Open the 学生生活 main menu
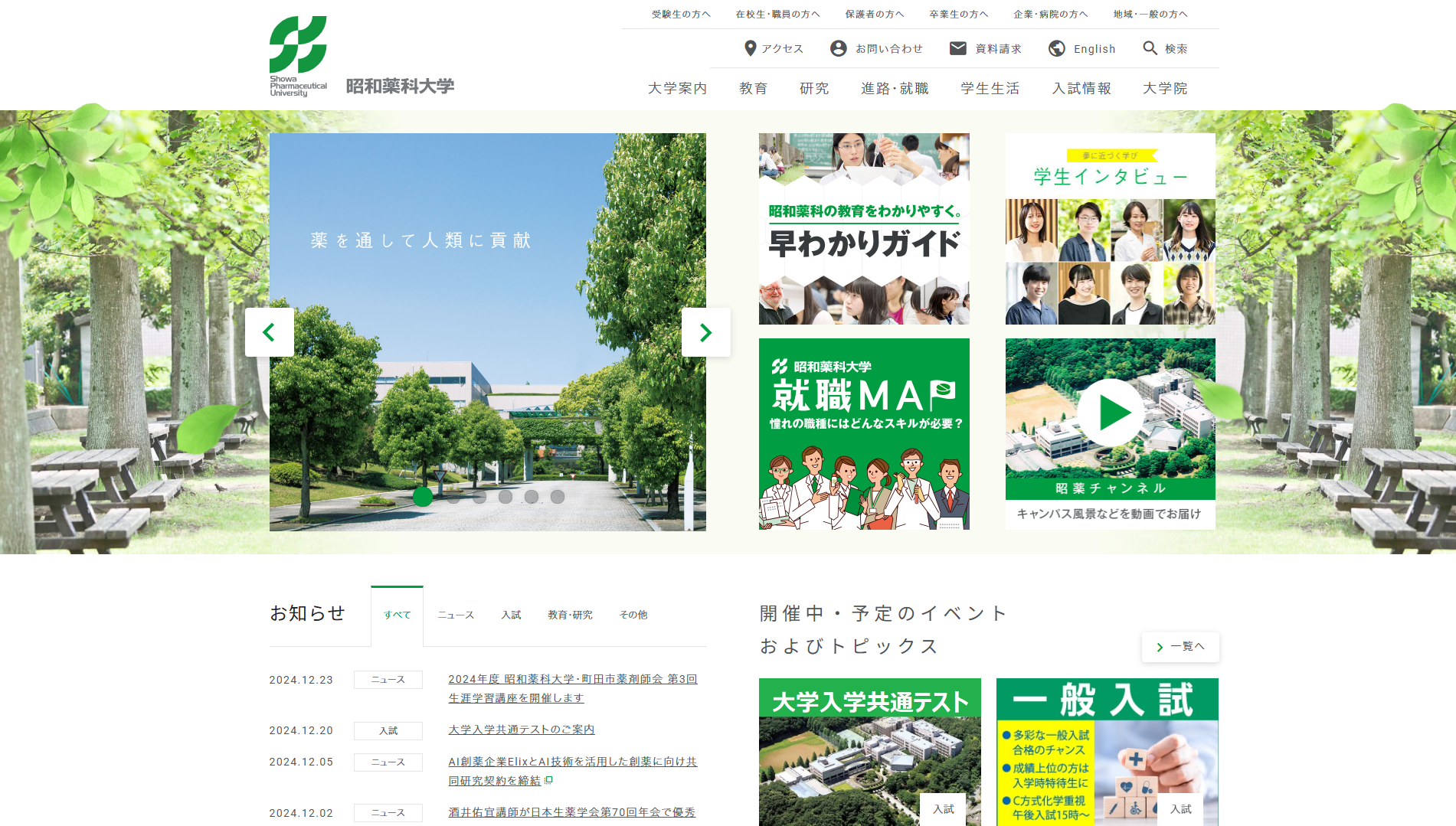 pos(990,88)
